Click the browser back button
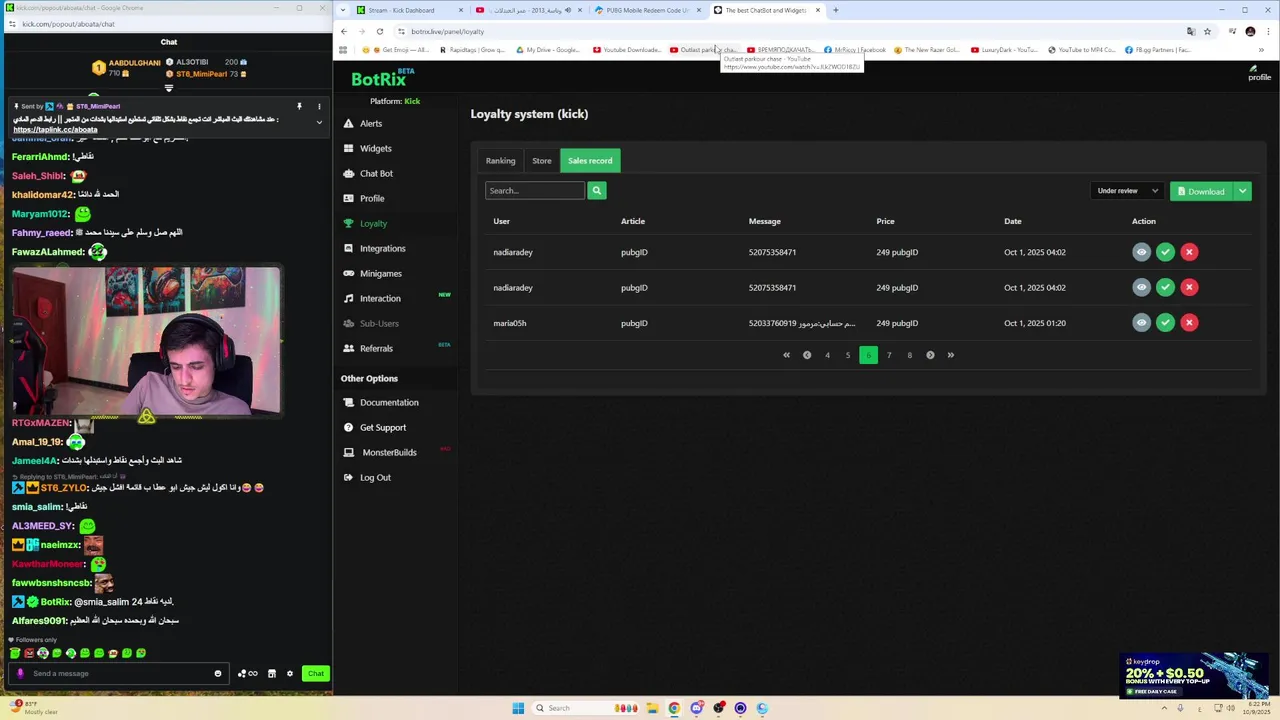The width and height of the screenshot is (1280, 720). (344, 31)
